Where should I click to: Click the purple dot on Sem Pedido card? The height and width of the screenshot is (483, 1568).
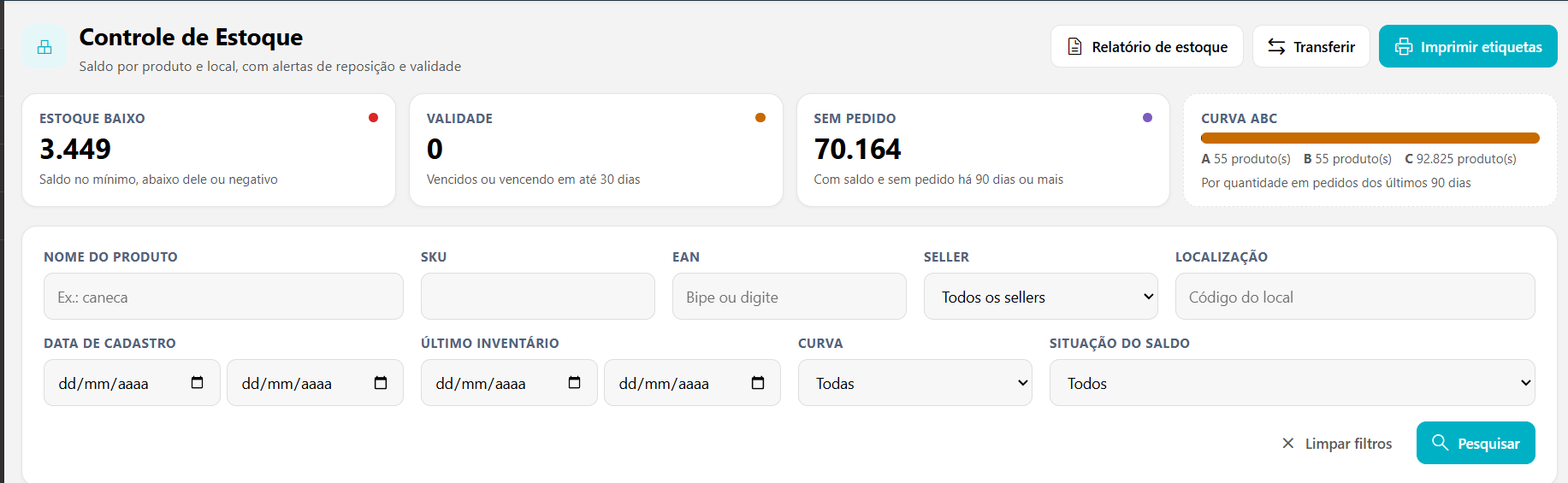click(1147, 118)
